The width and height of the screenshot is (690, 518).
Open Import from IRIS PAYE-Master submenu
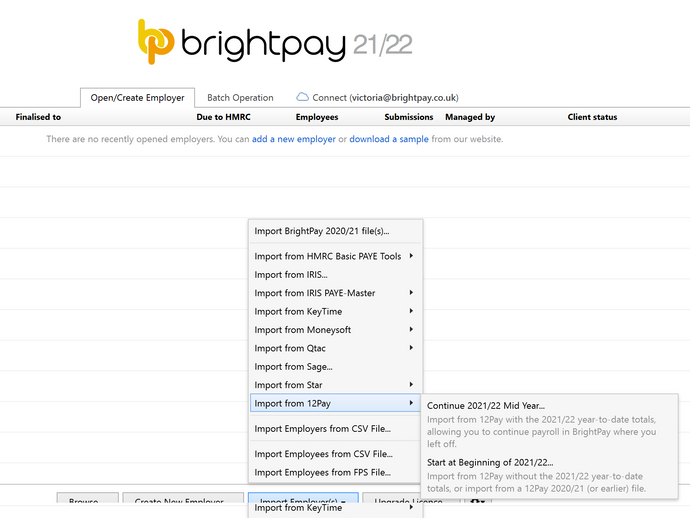335,293
